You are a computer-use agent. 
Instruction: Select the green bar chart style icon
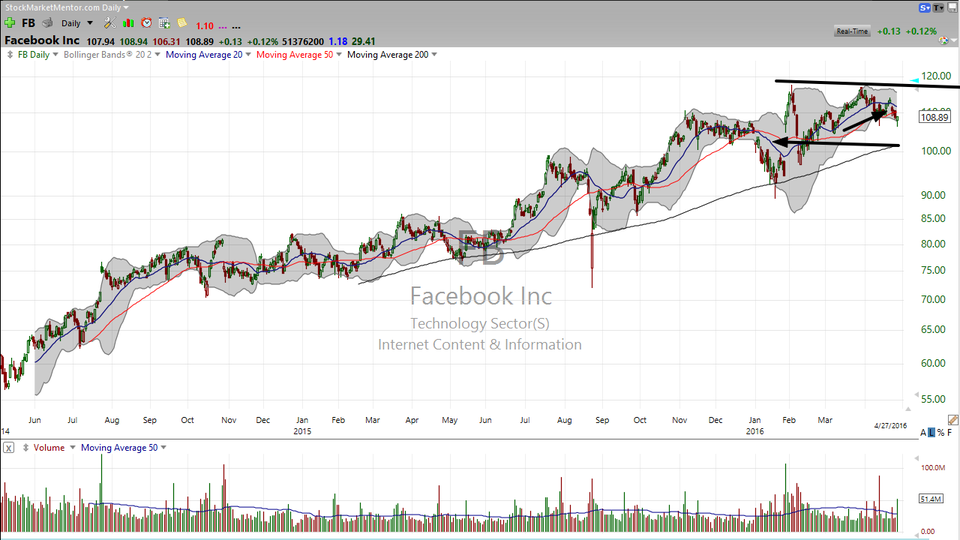(x=128, y=23)
